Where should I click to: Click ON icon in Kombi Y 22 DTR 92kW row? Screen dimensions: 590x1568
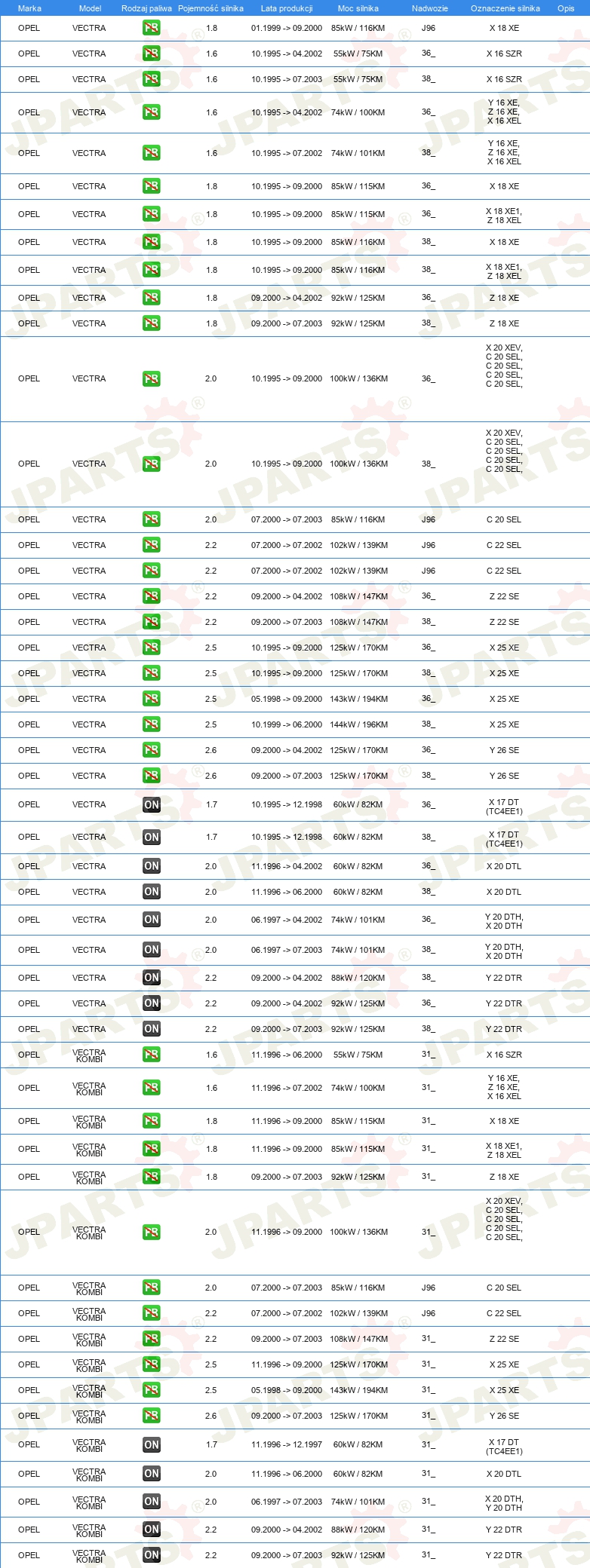click(151, 1555)
